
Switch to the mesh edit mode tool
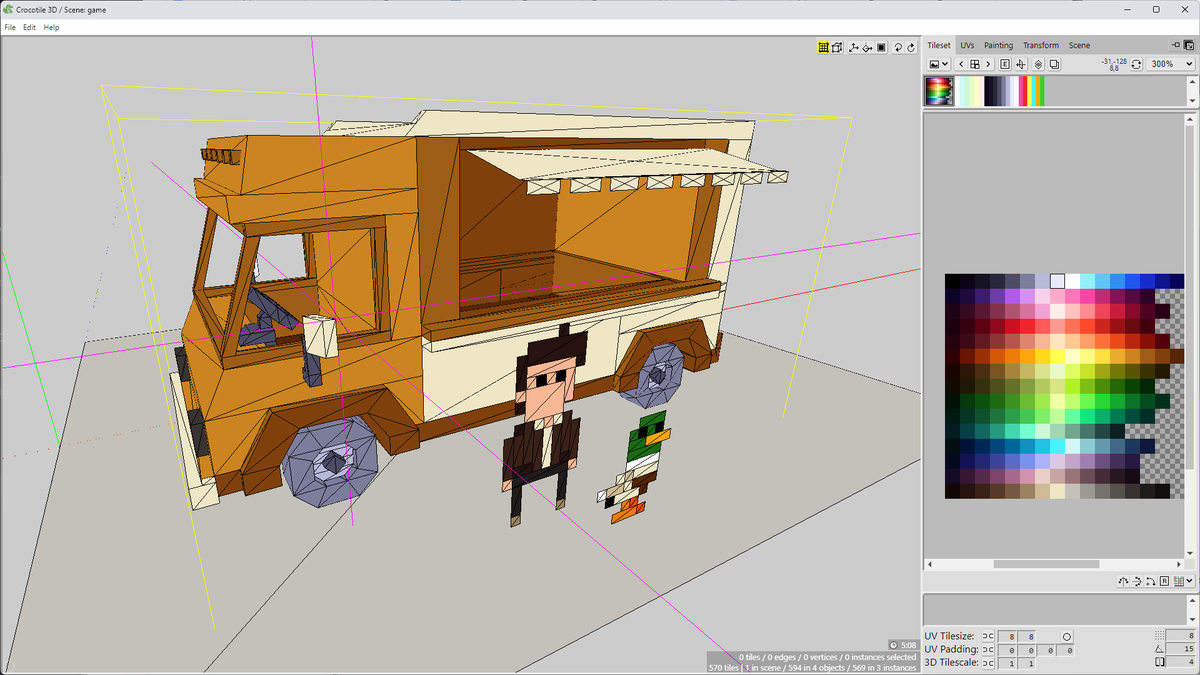[x=837, y=47]
